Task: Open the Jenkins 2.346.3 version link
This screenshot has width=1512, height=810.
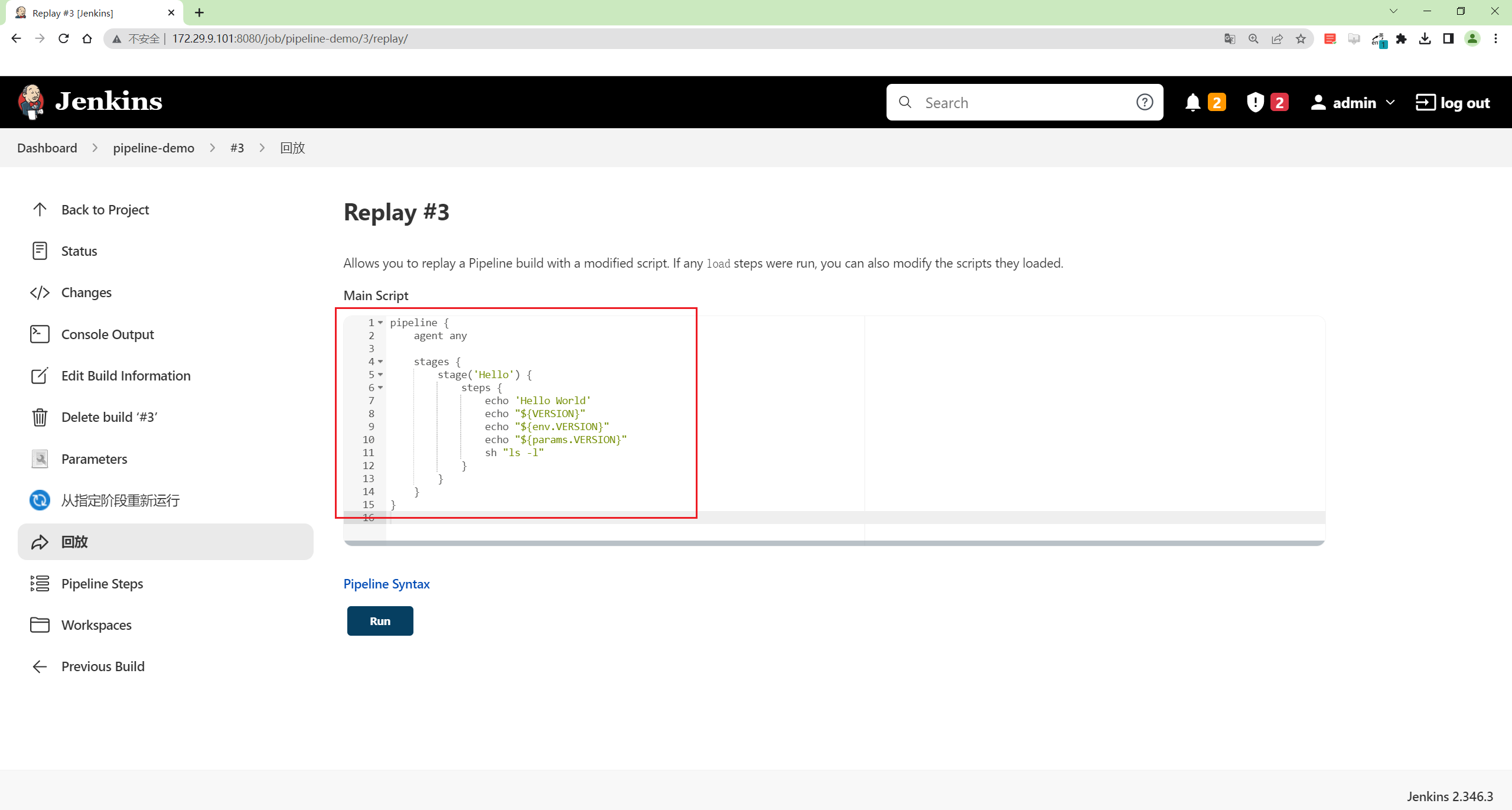Action: coord(1450,796)
